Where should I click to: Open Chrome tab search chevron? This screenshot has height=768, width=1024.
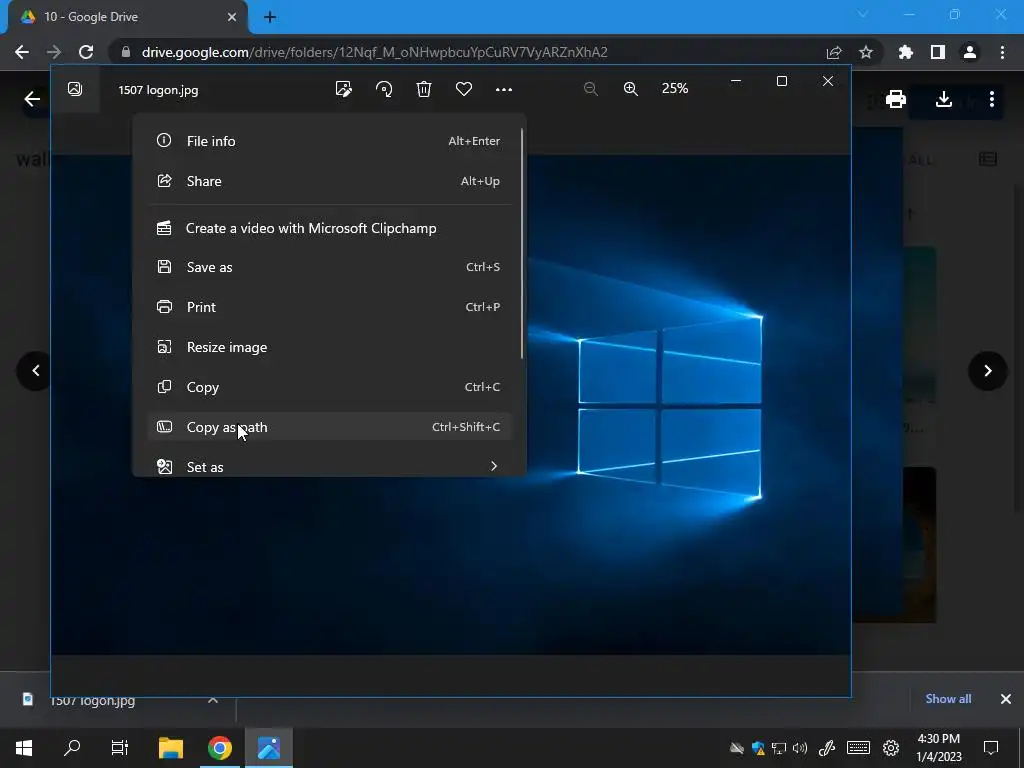[x=863, y=14]
